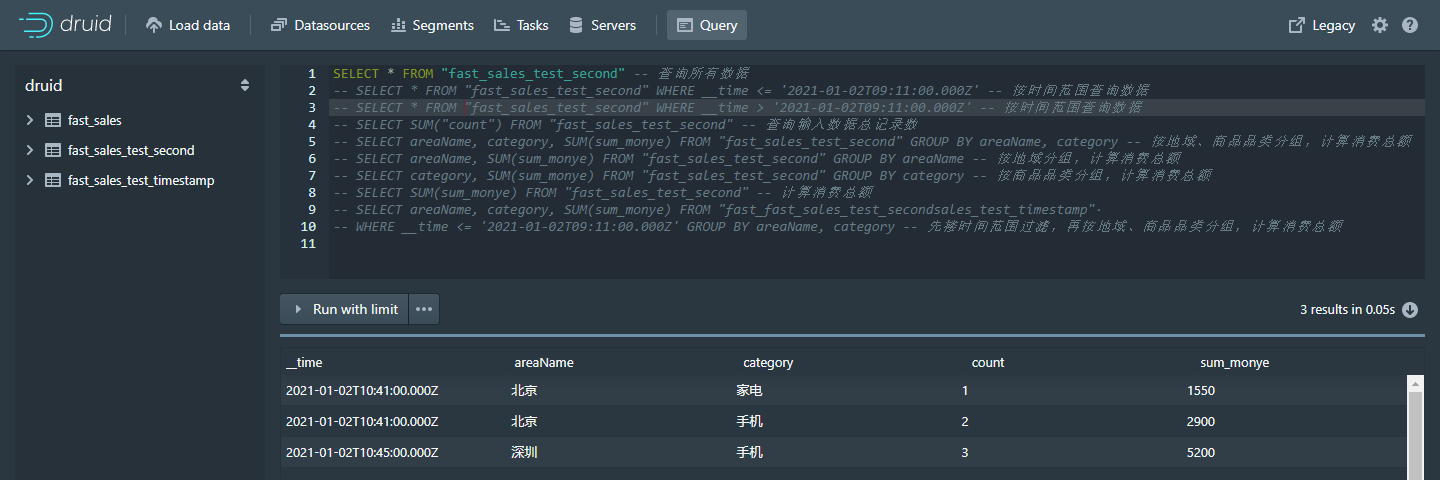Open the run options ellipsis menu
This screenshot has width=1440, height=480.
pos(424,309)
